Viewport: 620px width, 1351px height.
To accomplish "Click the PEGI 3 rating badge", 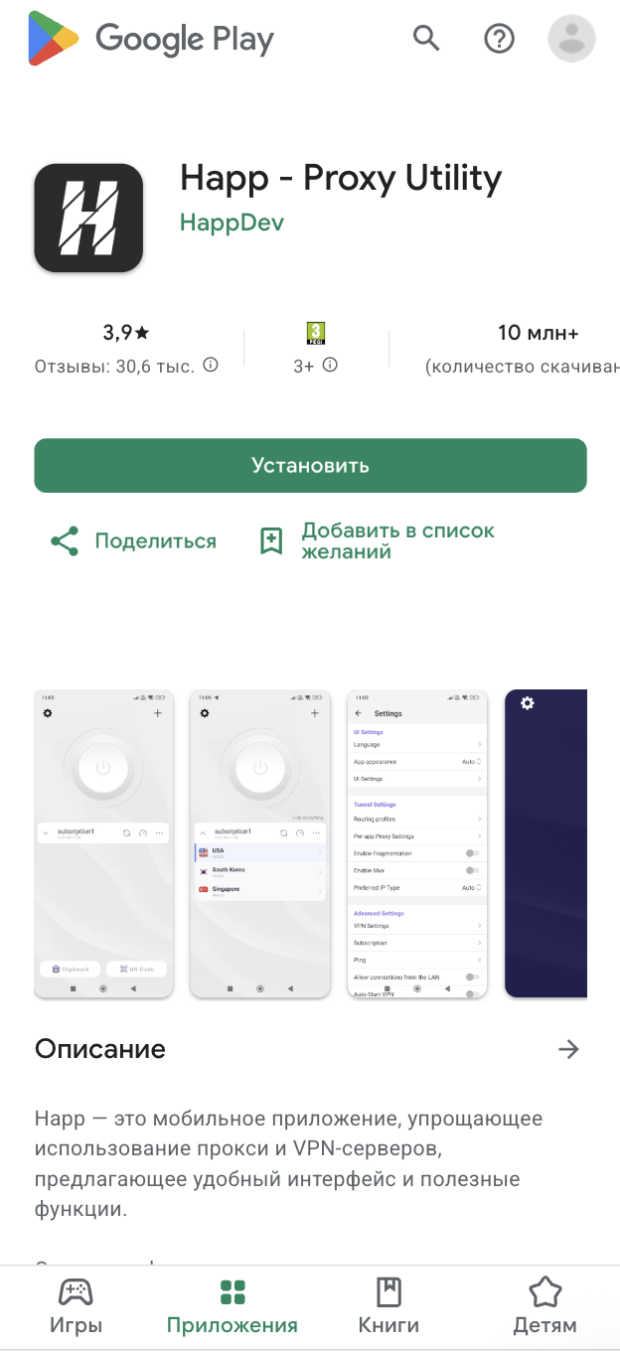I will [316, 333].
